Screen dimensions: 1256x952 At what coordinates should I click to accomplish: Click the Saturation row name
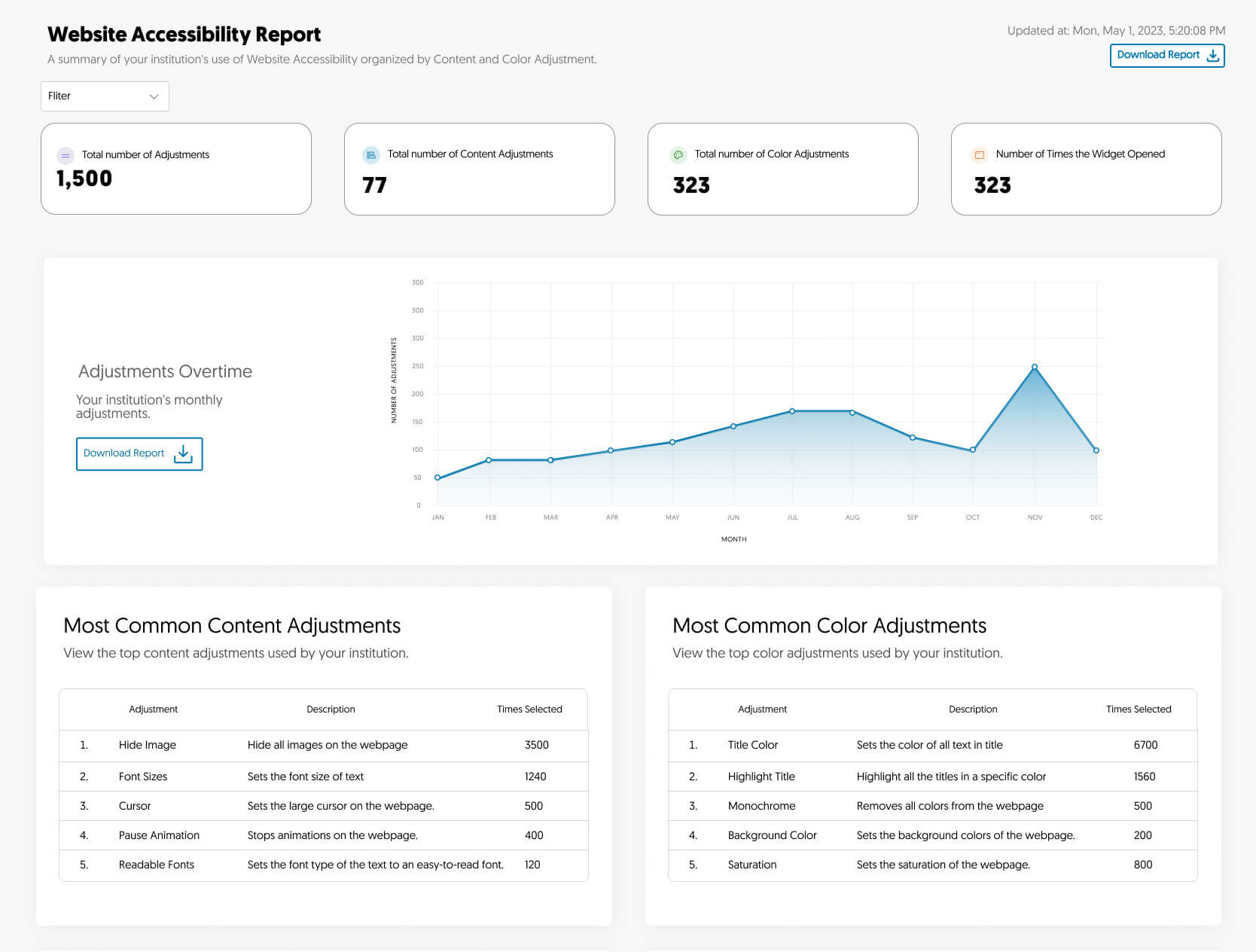[x=752, y=865]
